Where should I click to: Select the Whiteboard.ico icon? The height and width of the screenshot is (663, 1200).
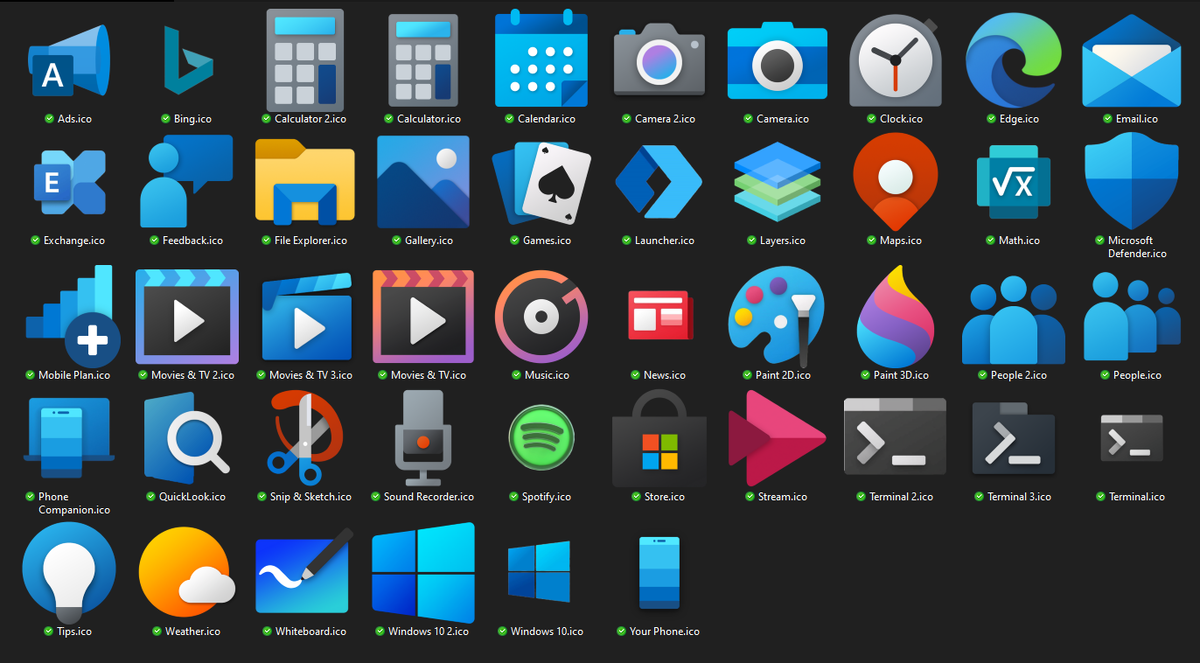point(305,572)
